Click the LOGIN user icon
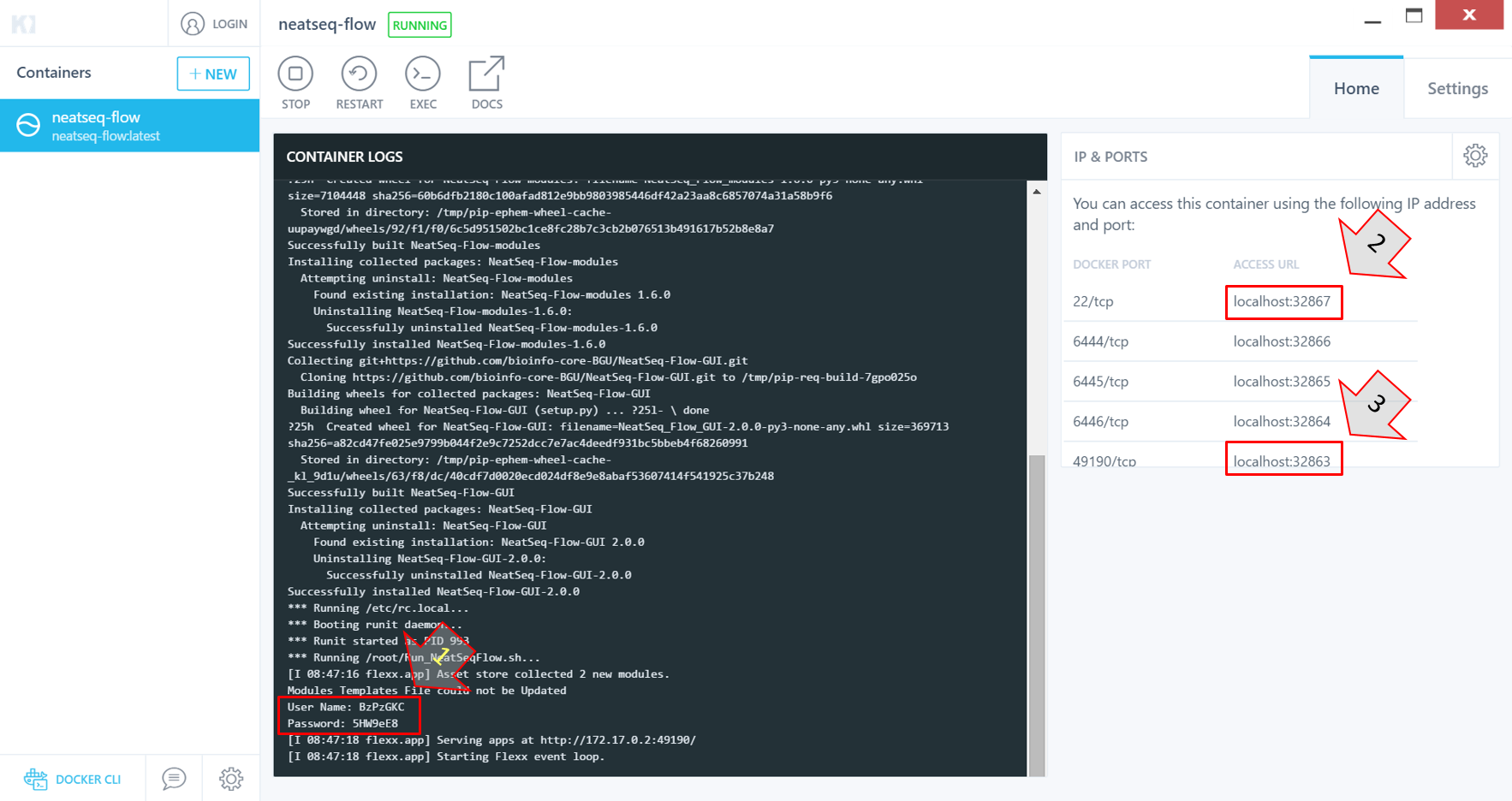1512x801 pixels. click(193, 24)
